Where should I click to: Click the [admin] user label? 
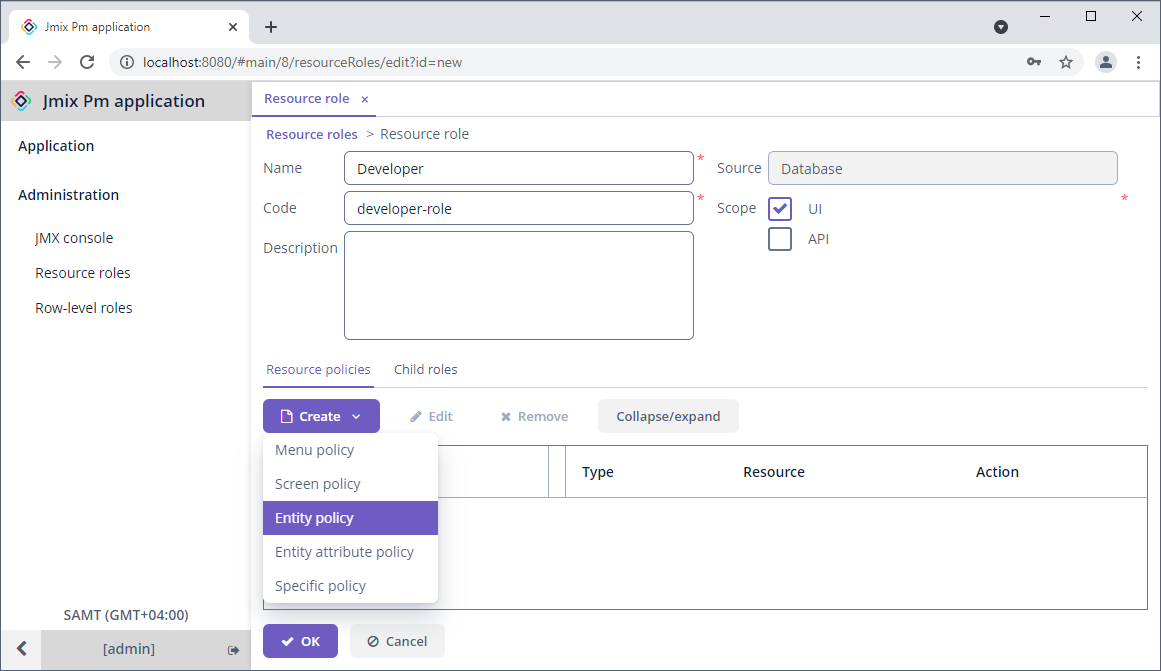click(x=129, y=649)
